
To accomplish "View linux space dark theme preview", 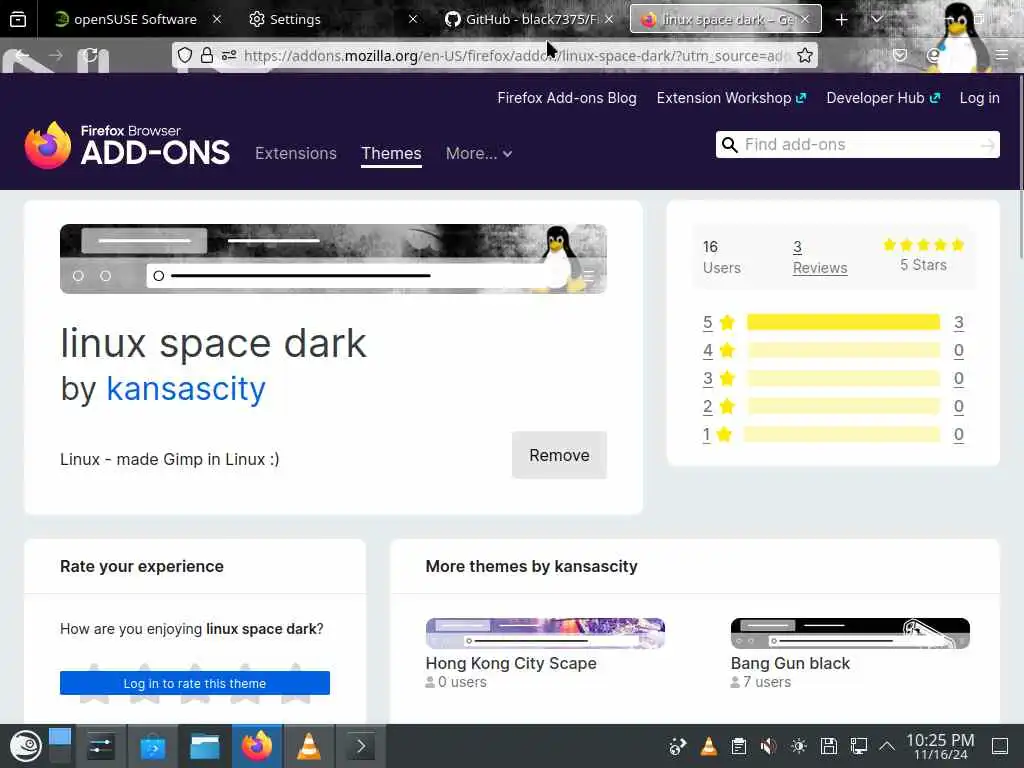I will [333, 259].
